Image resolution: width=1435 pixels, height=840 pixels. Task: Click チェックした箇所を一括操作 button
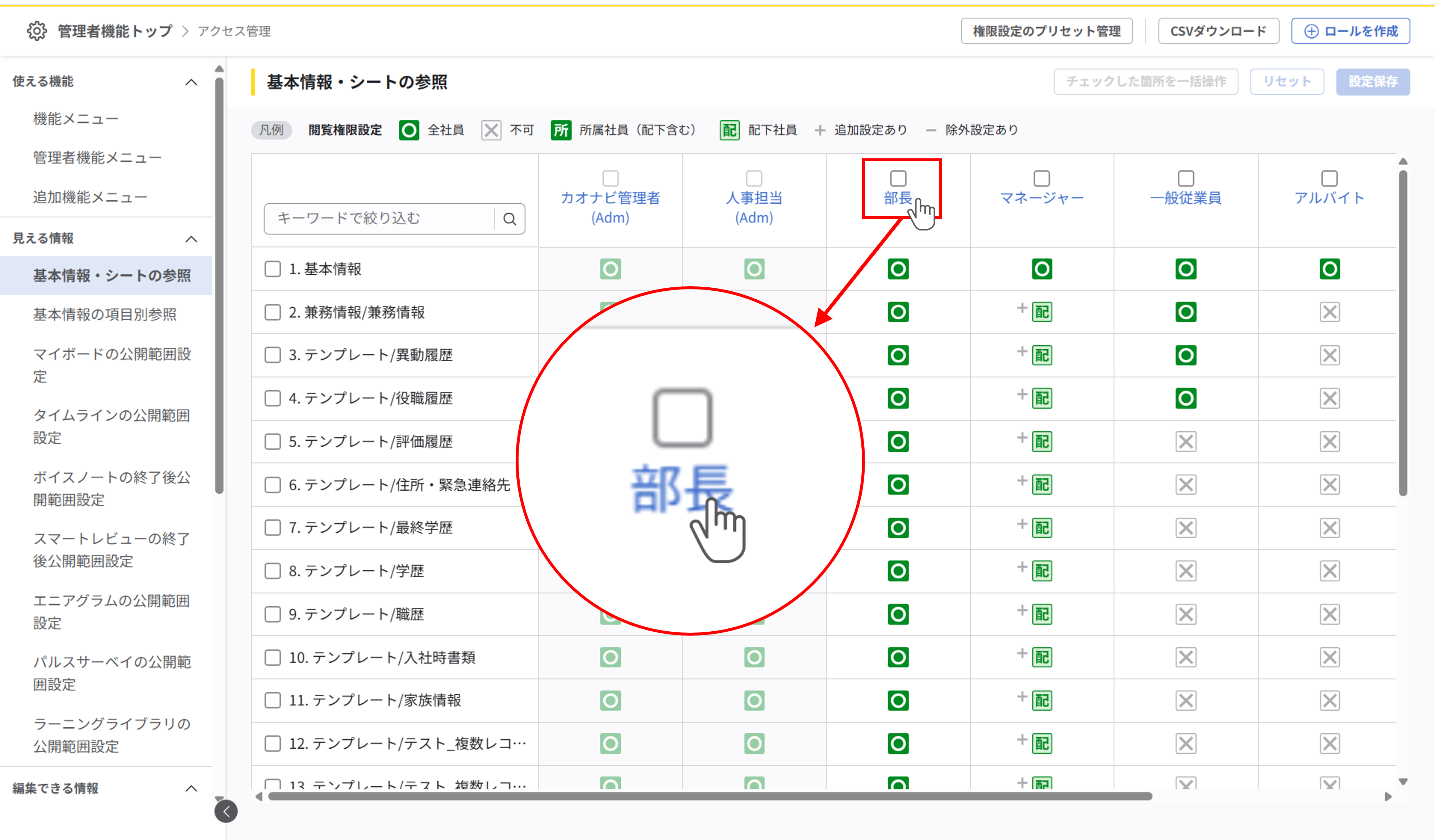point(1146,82)
